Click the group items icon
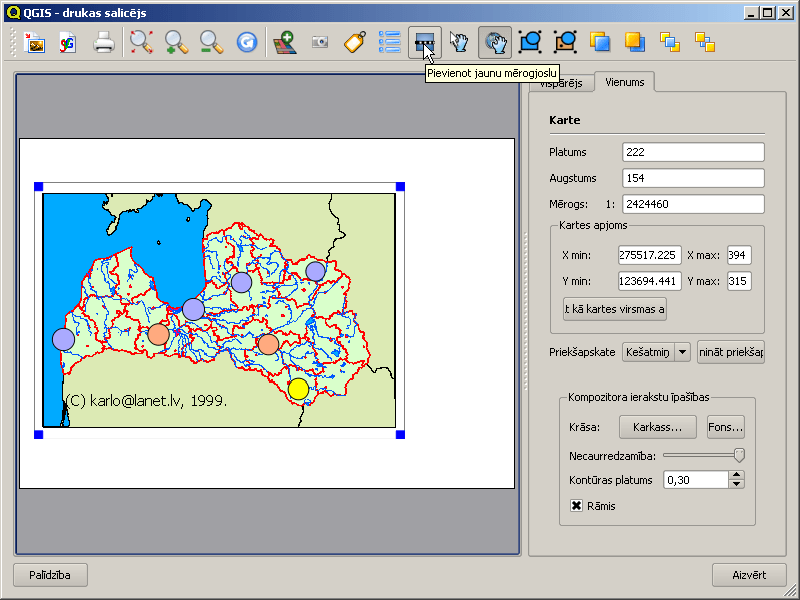This screenshot has height=600, width=800. [x=530, y=43]
